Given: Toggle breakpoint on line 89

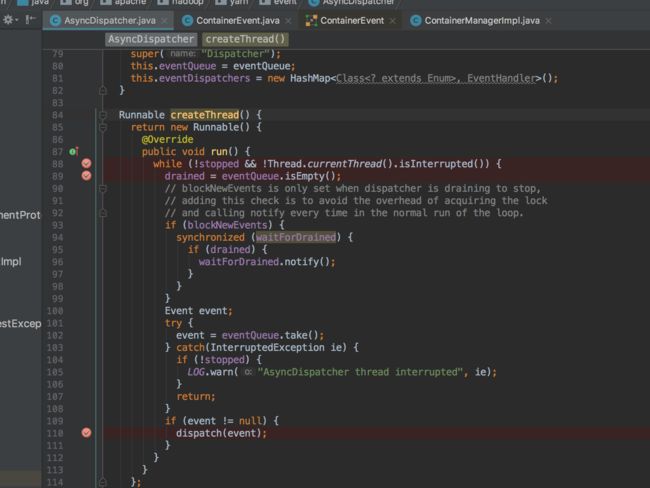Looking at the screenshot, I should click(86, 176).
